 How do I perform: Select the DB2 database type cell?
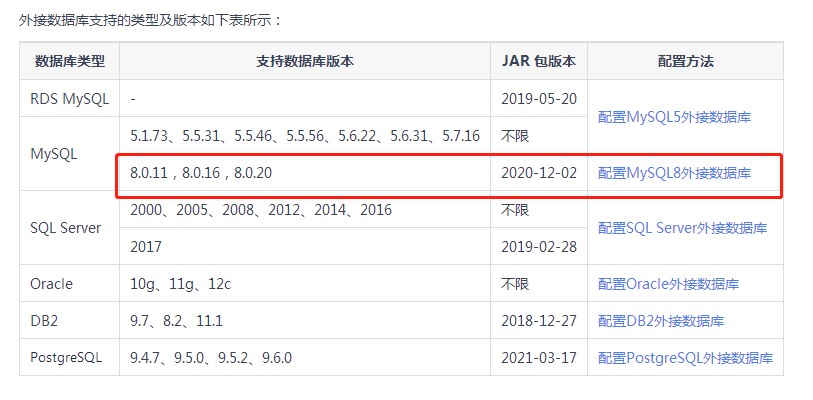click(70, 321)
